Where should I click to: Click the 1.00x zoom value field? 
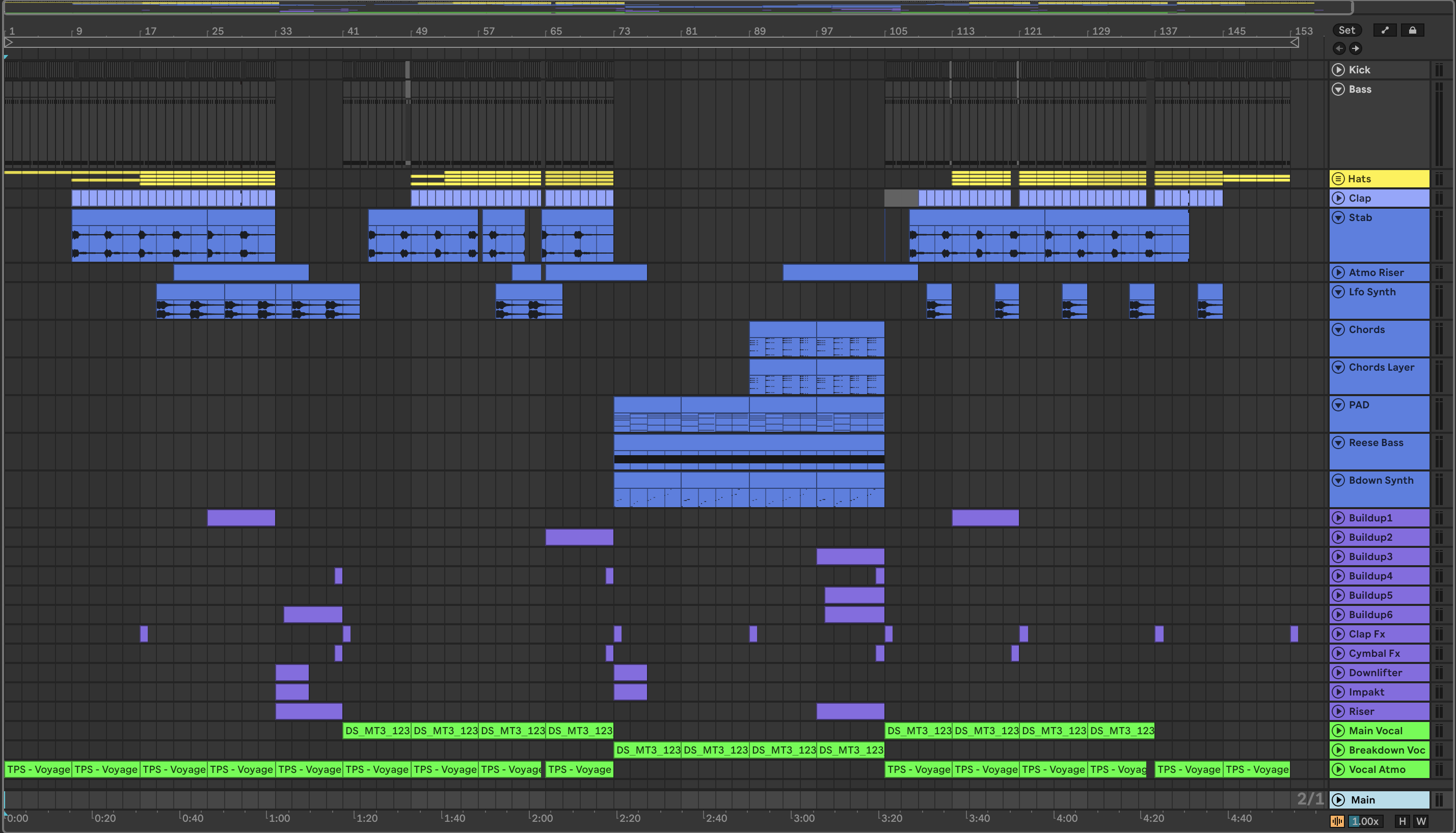(x=1365, y=822)
